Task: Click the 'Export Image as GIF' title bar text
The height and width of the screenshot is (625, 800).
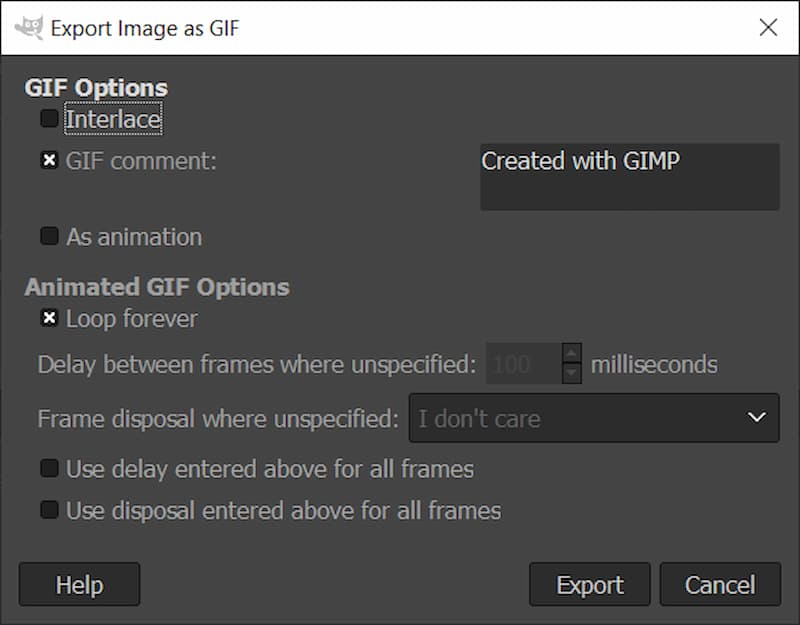Action: (145, 28)
